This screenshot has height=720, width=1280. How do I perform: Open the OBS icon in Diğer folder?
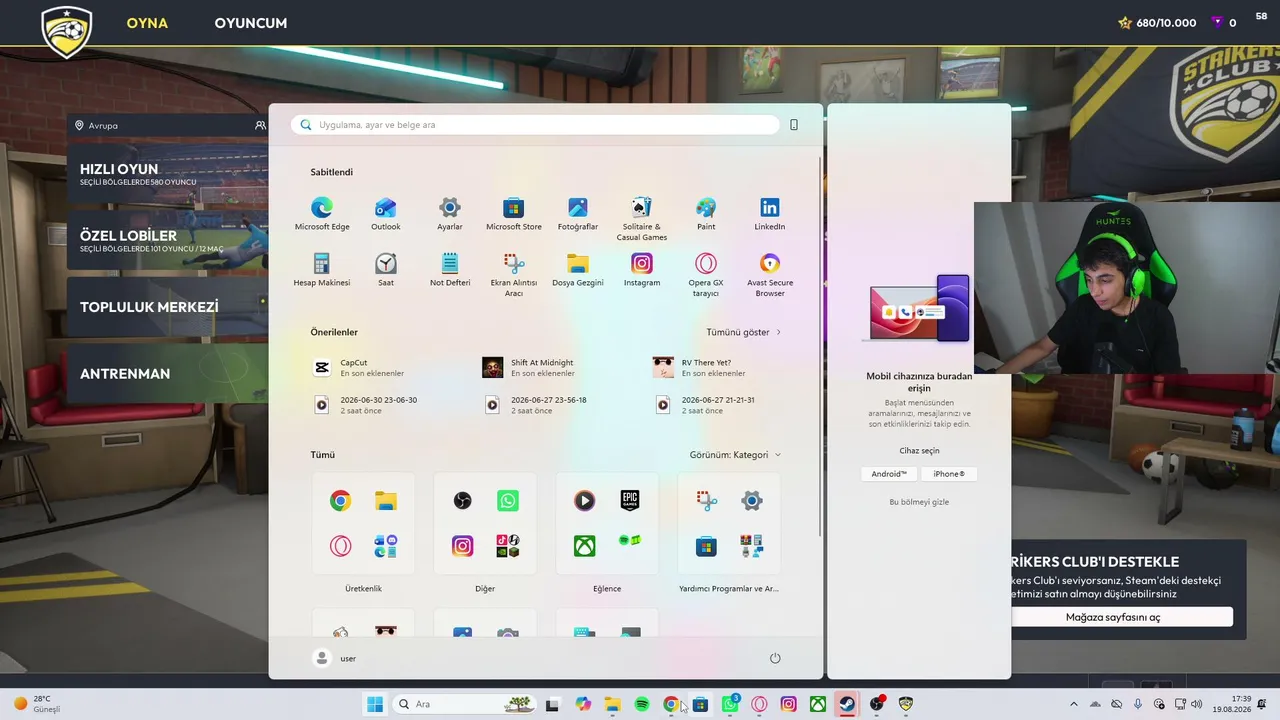click(x=462, y=501)
